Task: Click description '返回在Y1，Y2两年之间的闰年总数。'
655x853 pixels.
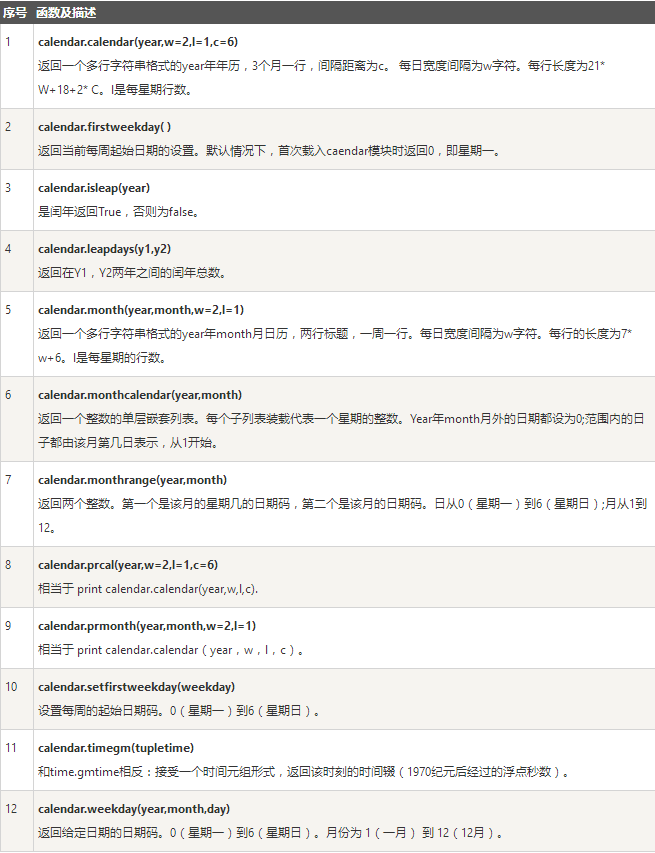Action: (x=132, y=273)
